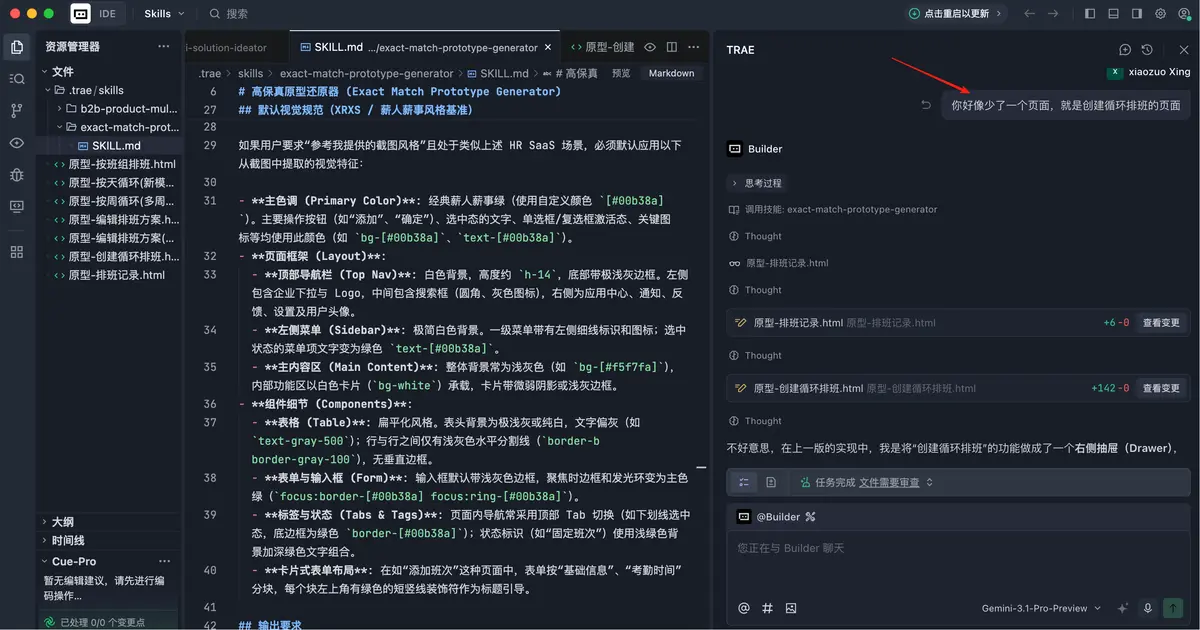Open Explorer panel more options (three dots)
Image resolution: width=1200 pixels, height=630 pixels.
(x=164, y=47)
